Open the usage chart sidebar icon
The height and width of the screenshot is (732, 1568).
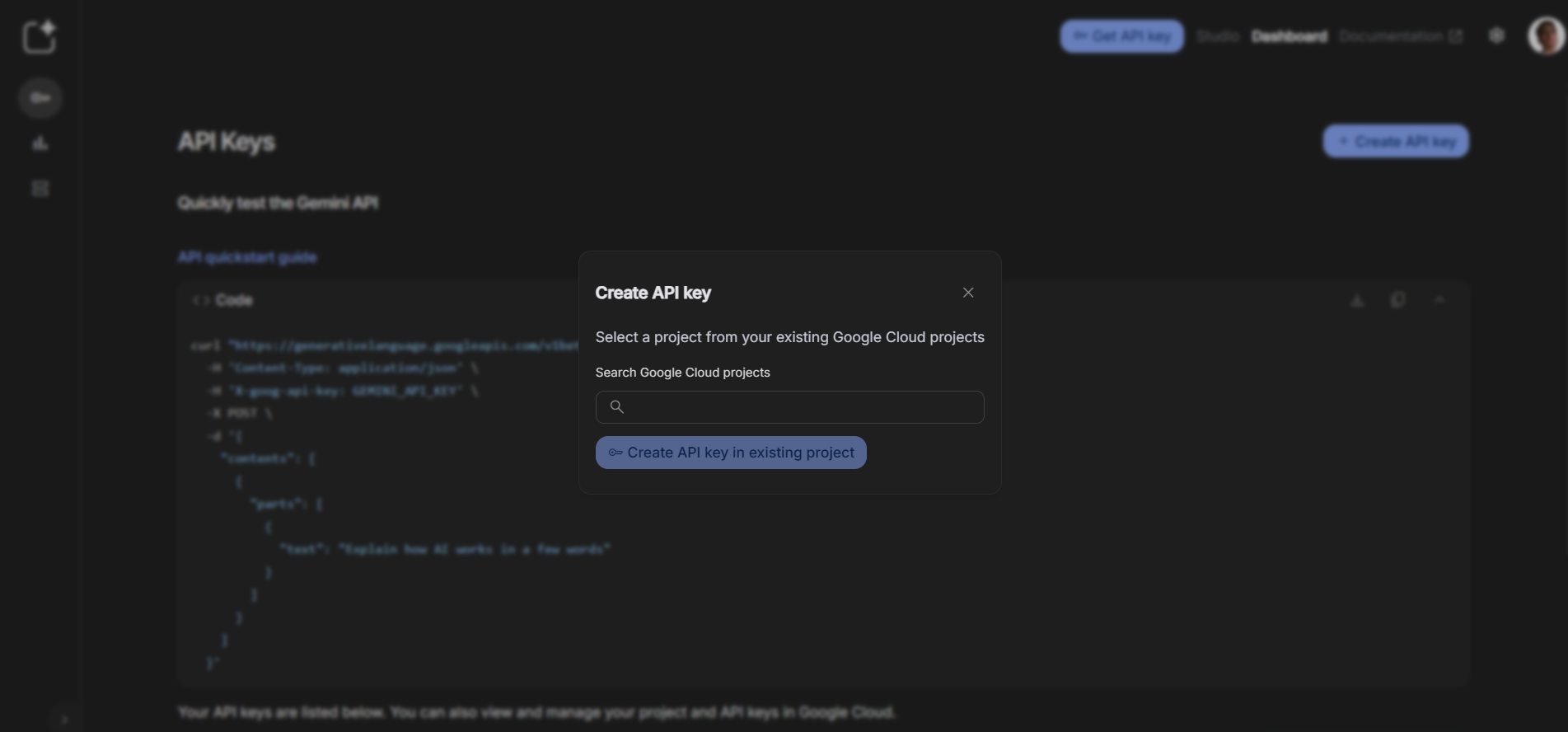click(40, 143)
